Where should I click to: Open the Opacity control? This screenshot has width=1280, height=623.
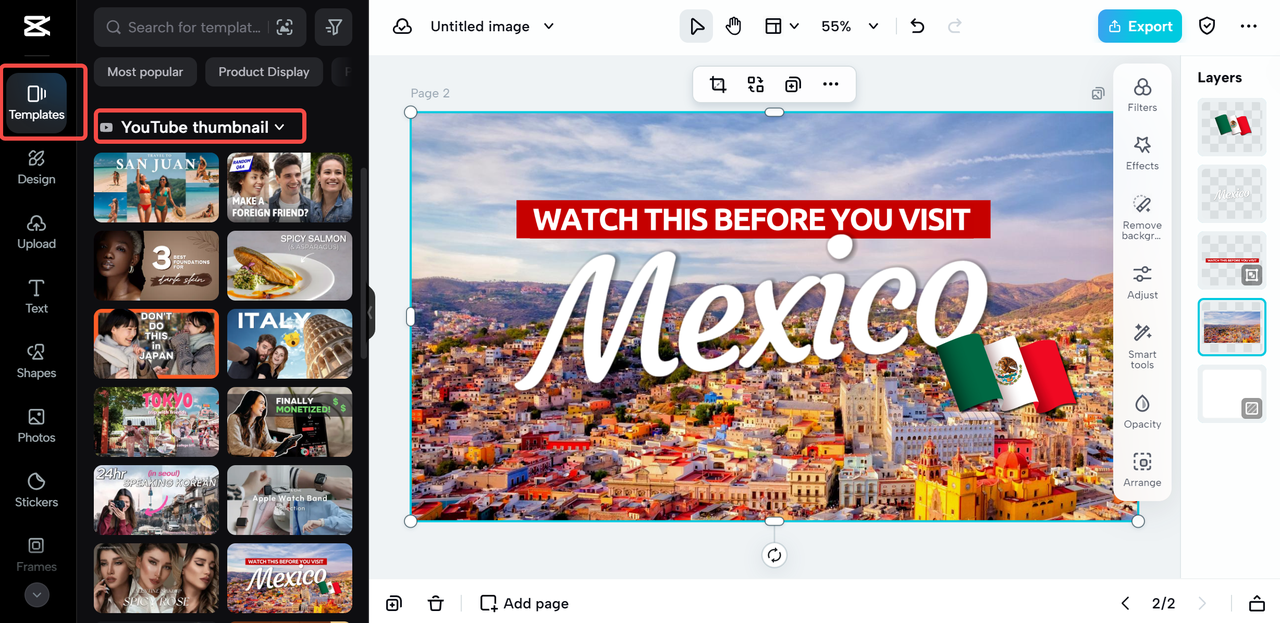click(x=1142, y=411)
